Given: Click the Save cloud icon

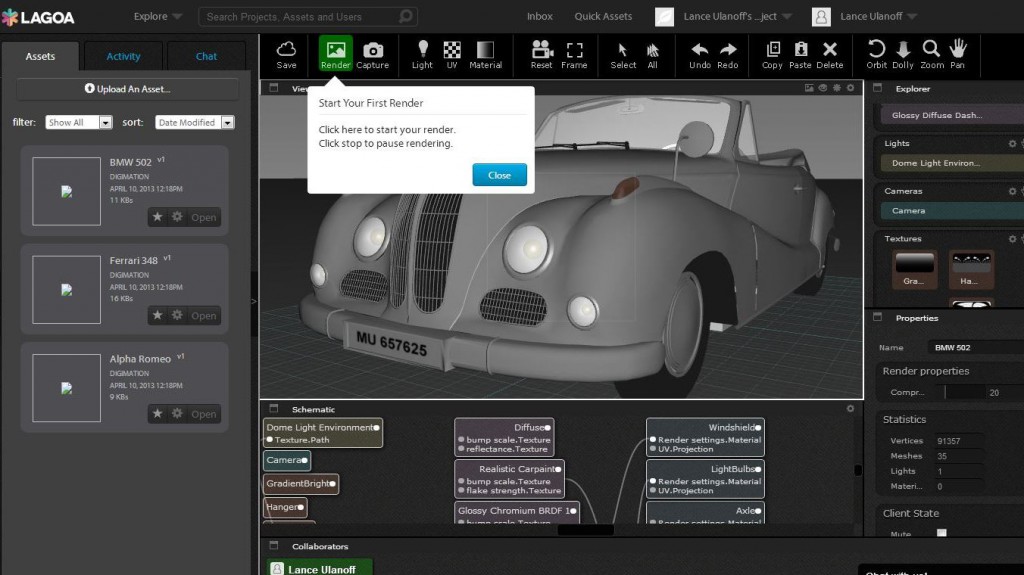Looking at the screenshot, I should (x=286, y=54).
